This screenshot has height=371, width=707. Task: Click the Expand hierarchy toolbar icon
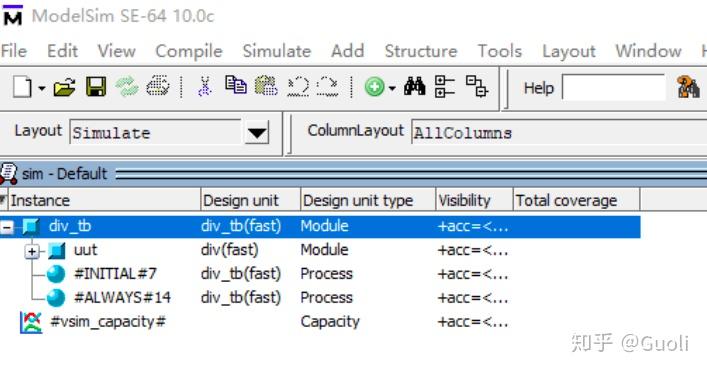coord(477,86)
